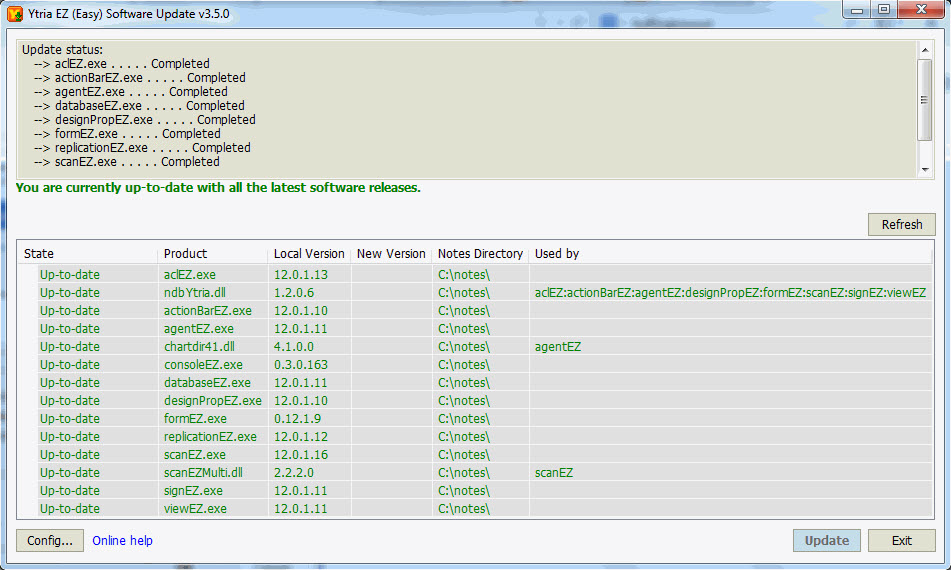Sort by the State column header

click(40, 253)
